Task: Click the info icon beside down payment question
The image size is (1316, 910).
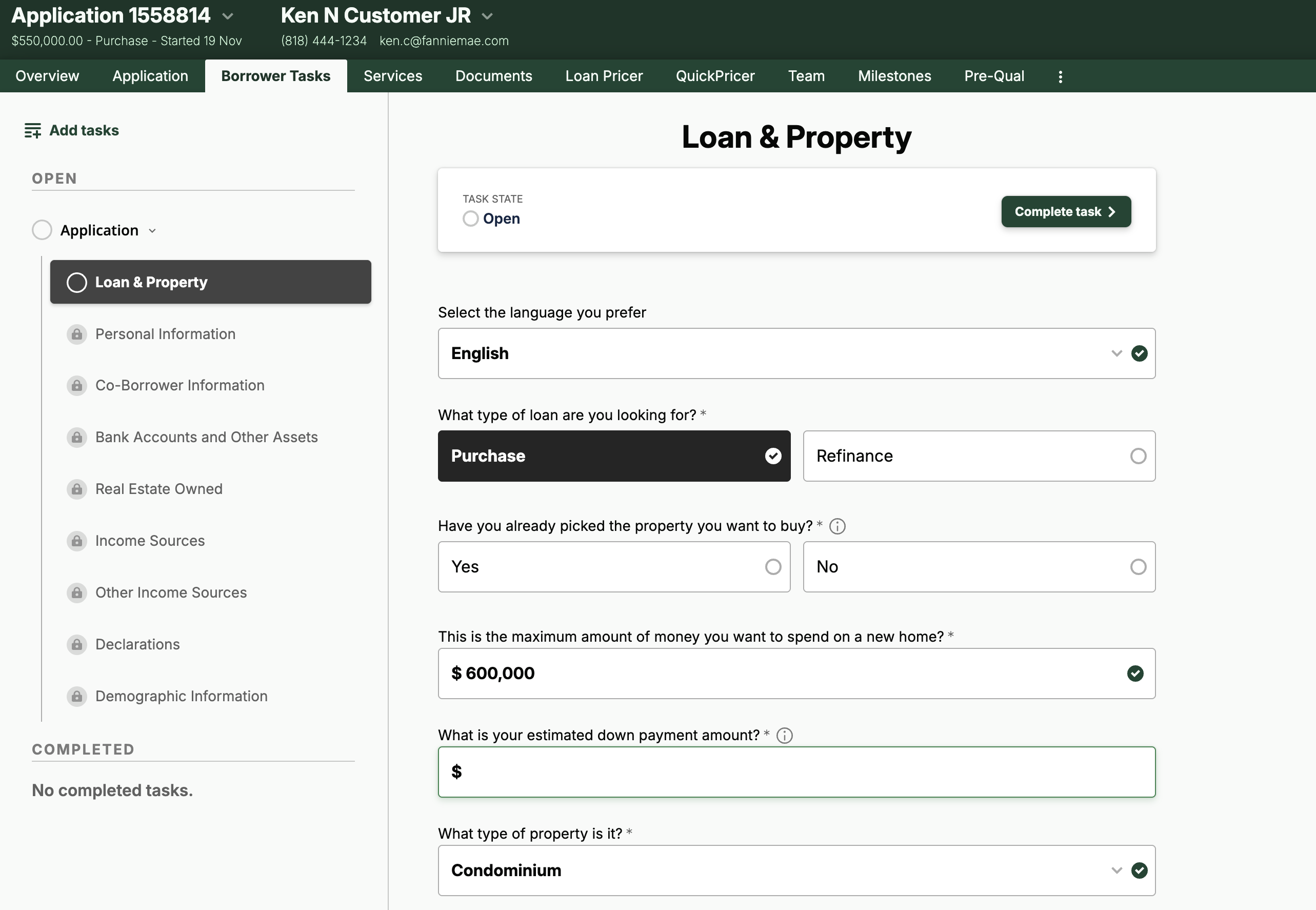Action: [x=784, y=736]
